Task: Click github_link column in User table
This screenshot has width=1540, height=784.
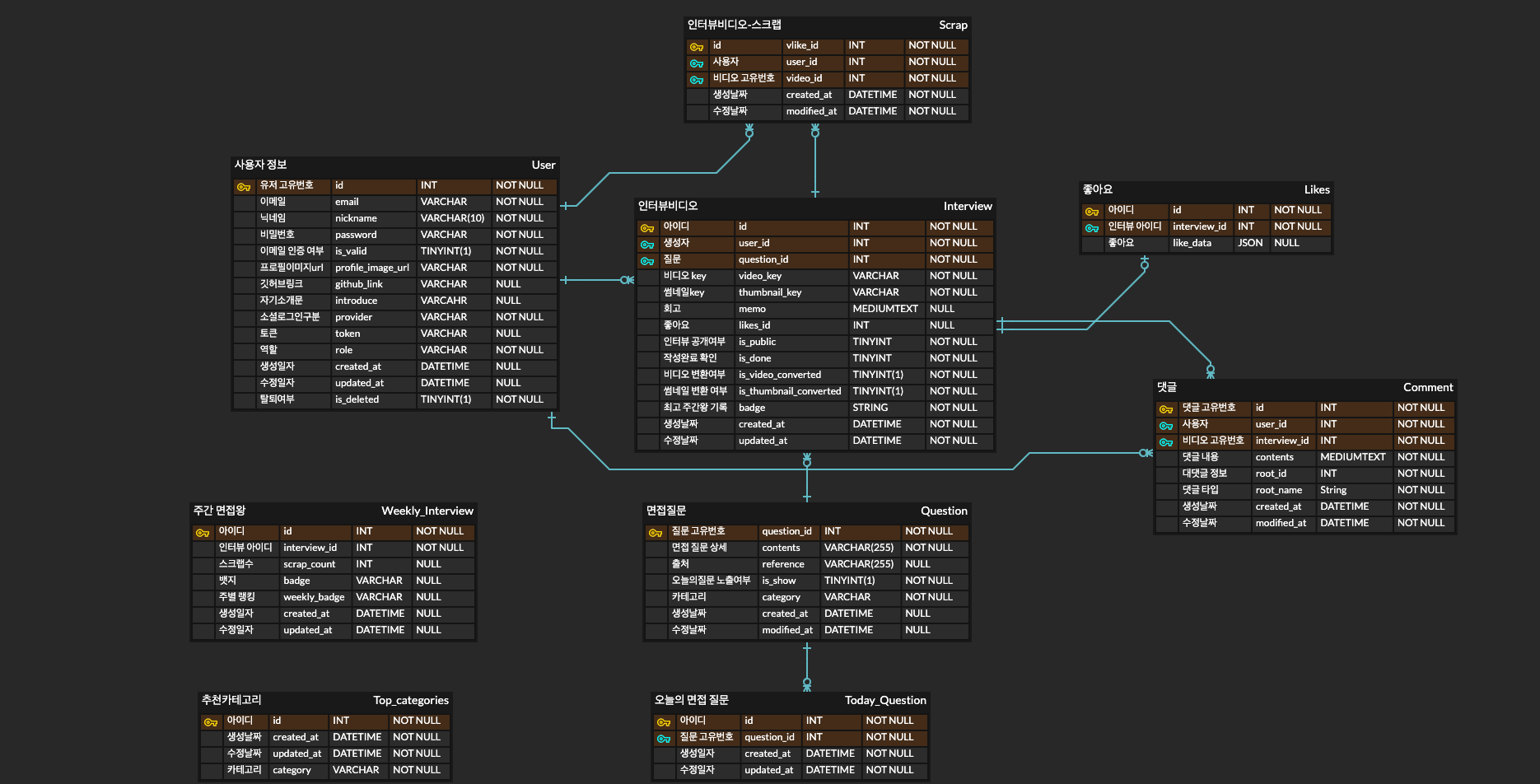Action: pos(359,284)
